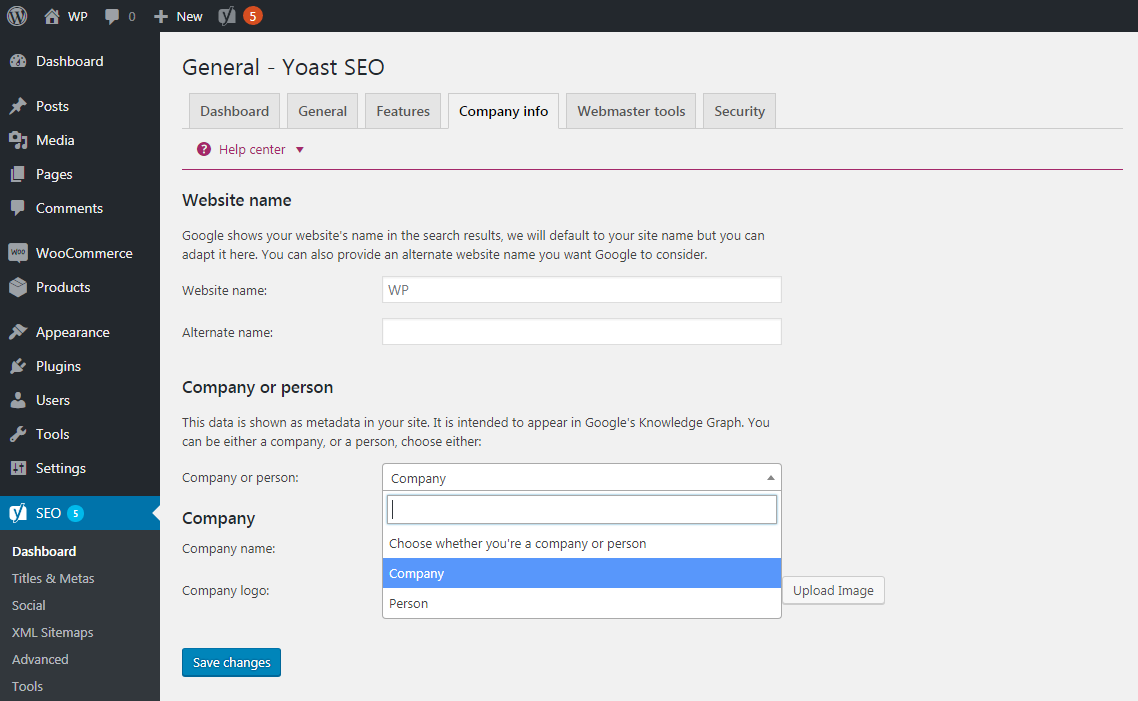Click the Upload Image button
The width and height of the screenshot is (1138, 701).
coord(833,590)
